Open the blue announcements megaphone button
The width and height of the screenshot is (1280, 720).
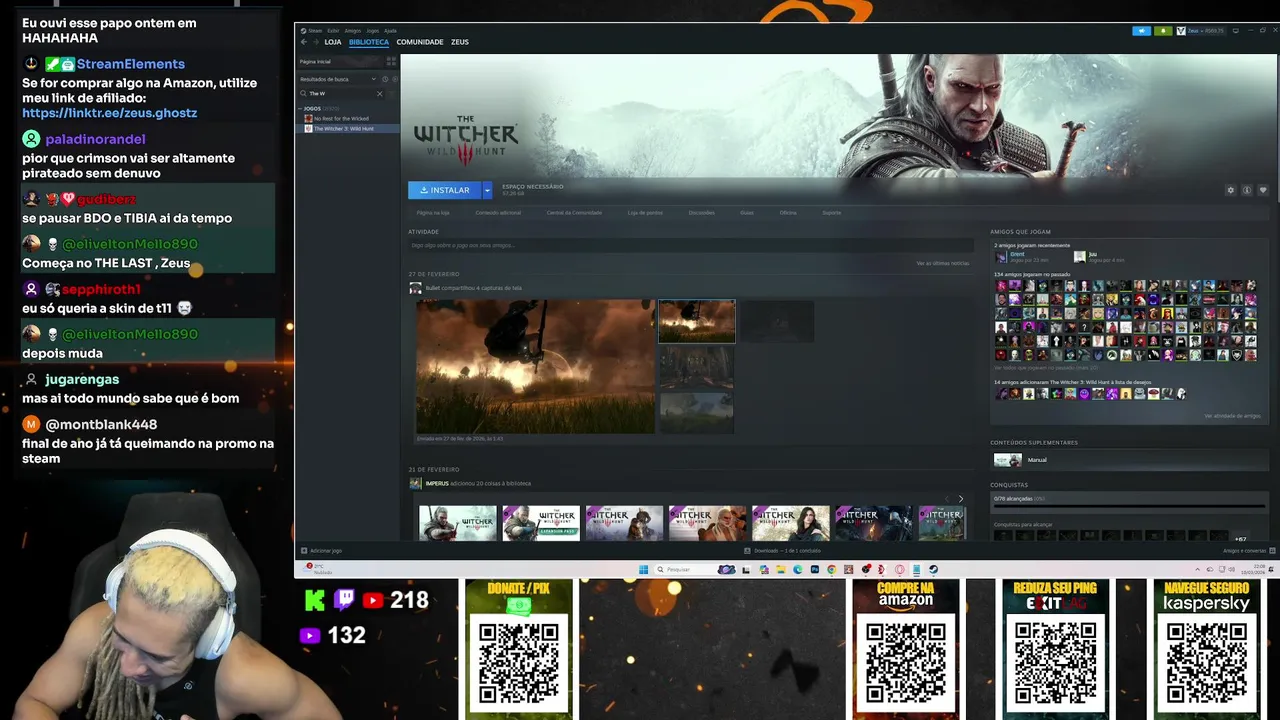[1141, 31]
